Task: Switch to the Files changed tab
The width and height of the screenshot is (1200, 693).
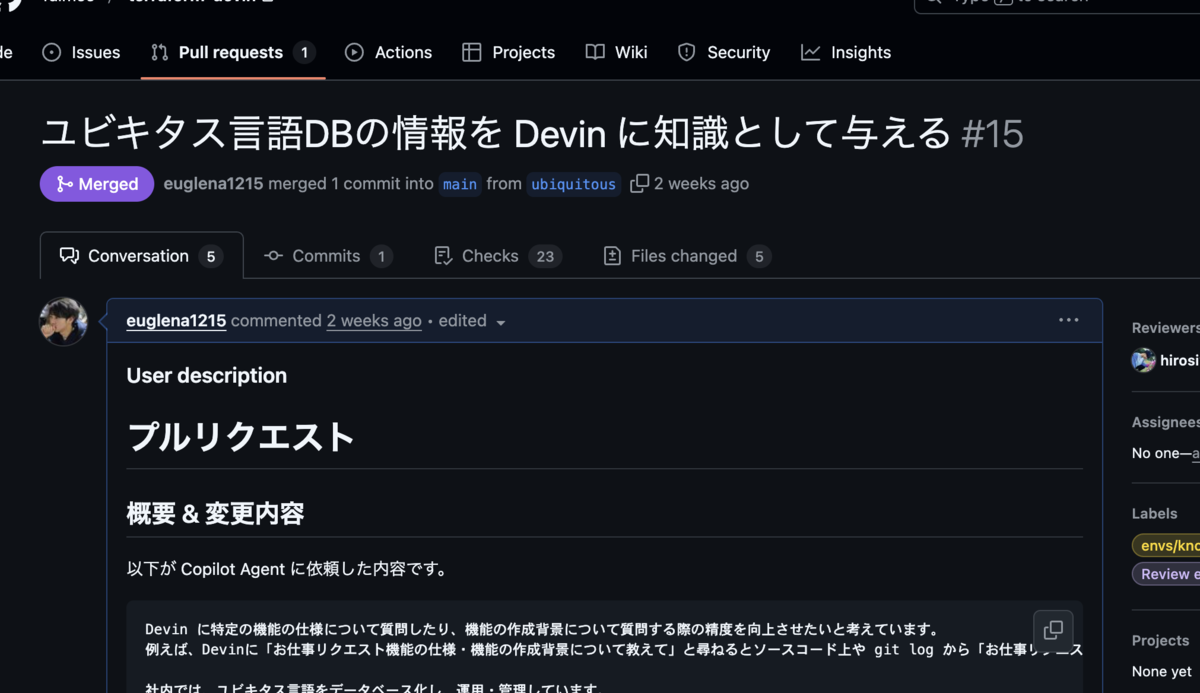Action: tap(686, 256)
